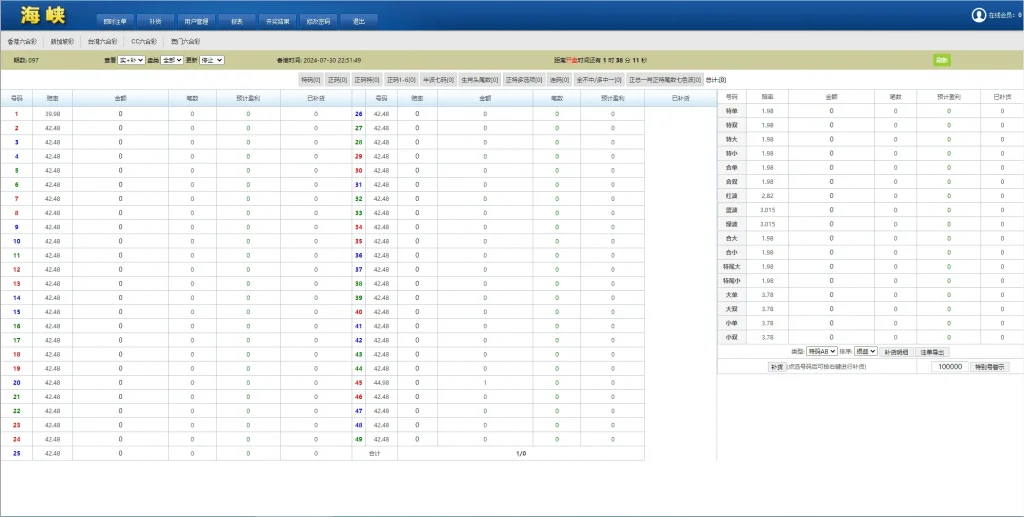
Task: Open the 更新 dropdown showing 停止
Action: (x=212, y=60)
